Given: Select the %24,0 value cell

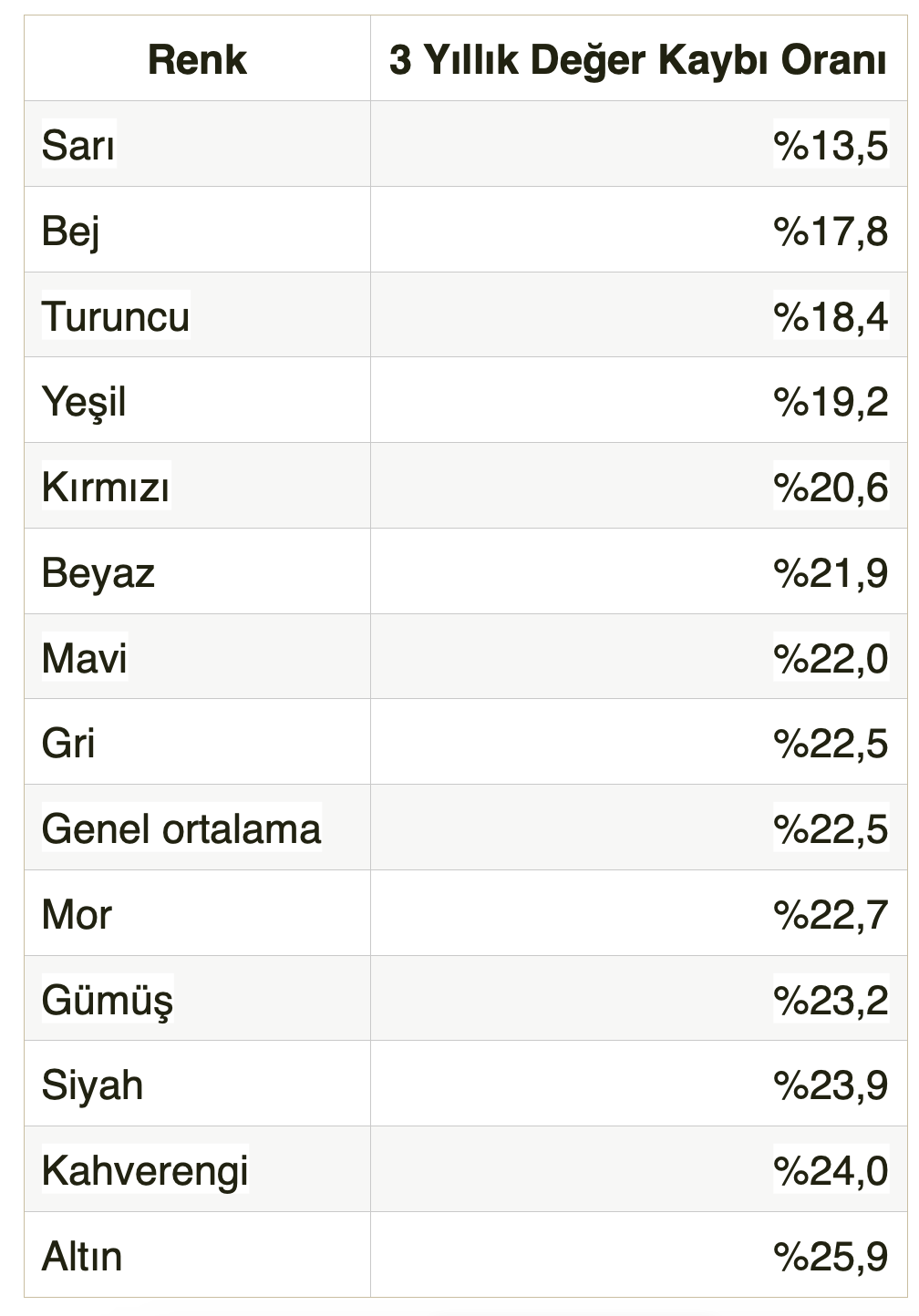Looking at the screenshot, I should click(x=831, y=1170).
